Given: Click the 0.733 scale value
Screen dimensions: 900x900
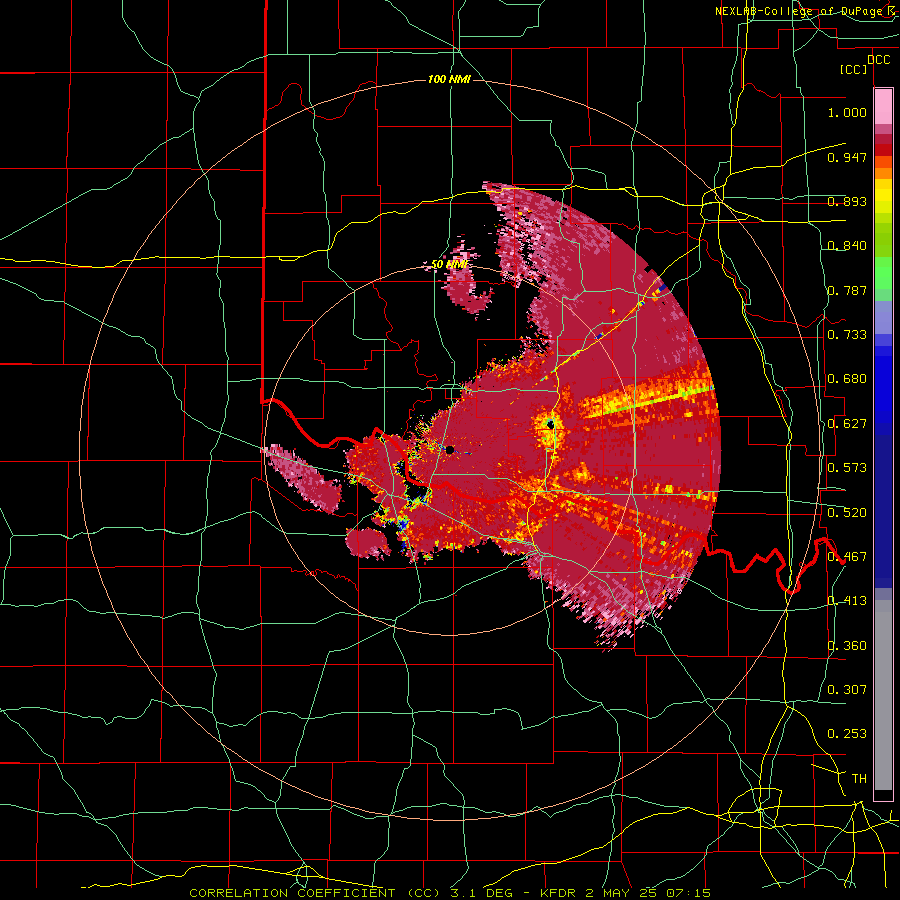Looking at the screenshot, I should [x=847, y=335].
